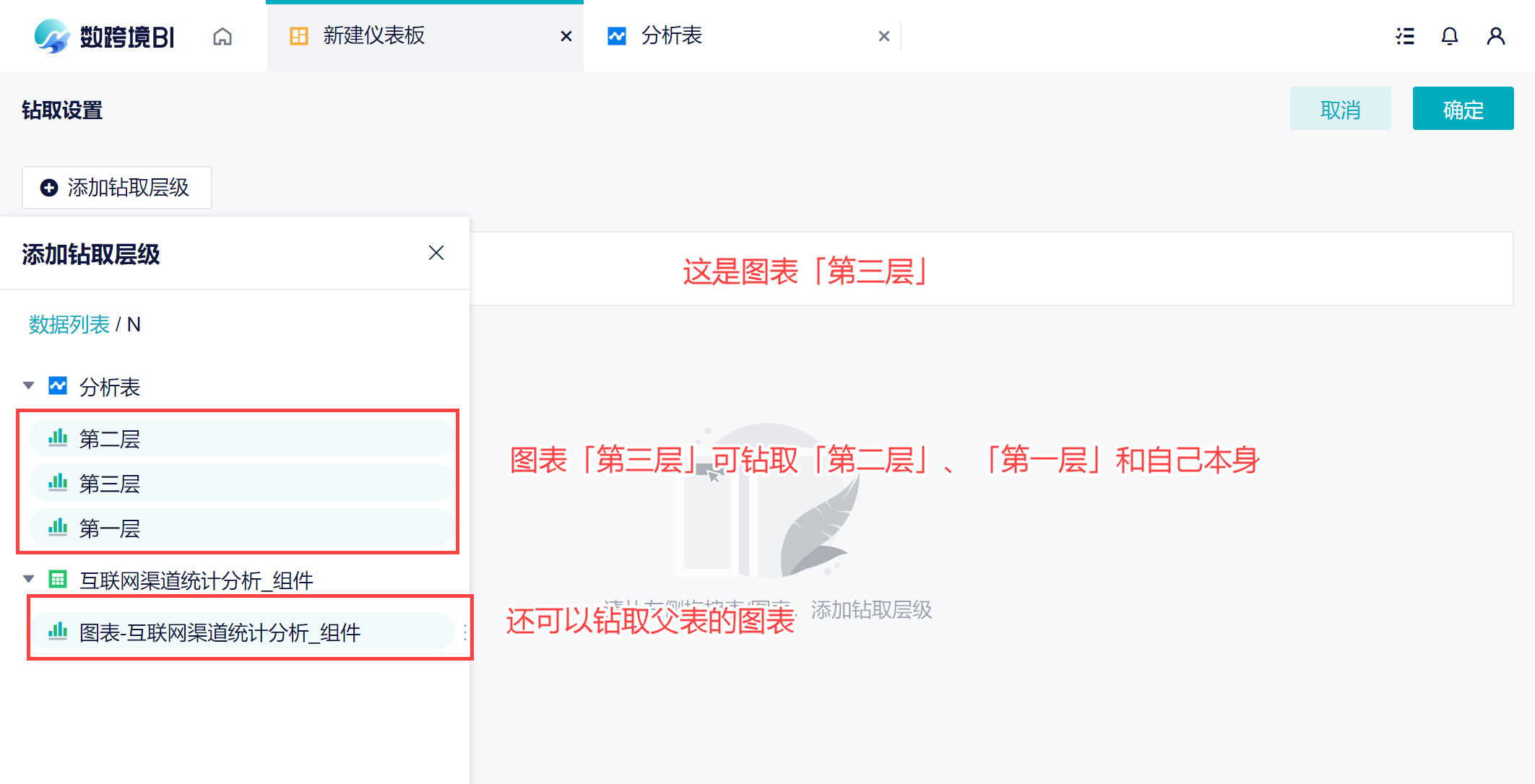The width and height of the screenshot is (1535, 784).
Task: Click the task list icon top right
Action: [x=1404, y=36]
